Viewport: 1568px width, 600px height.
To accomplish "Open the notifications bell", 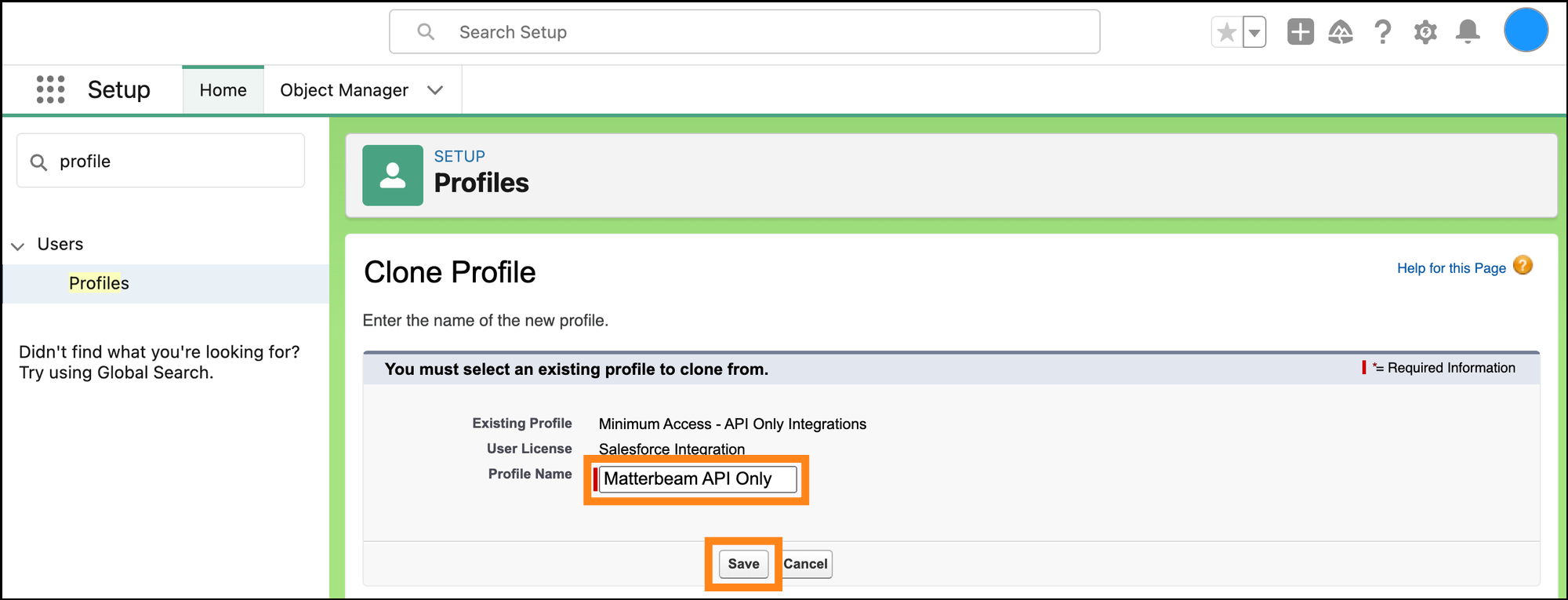I will pyautogui.click(x=1468, y=32).
